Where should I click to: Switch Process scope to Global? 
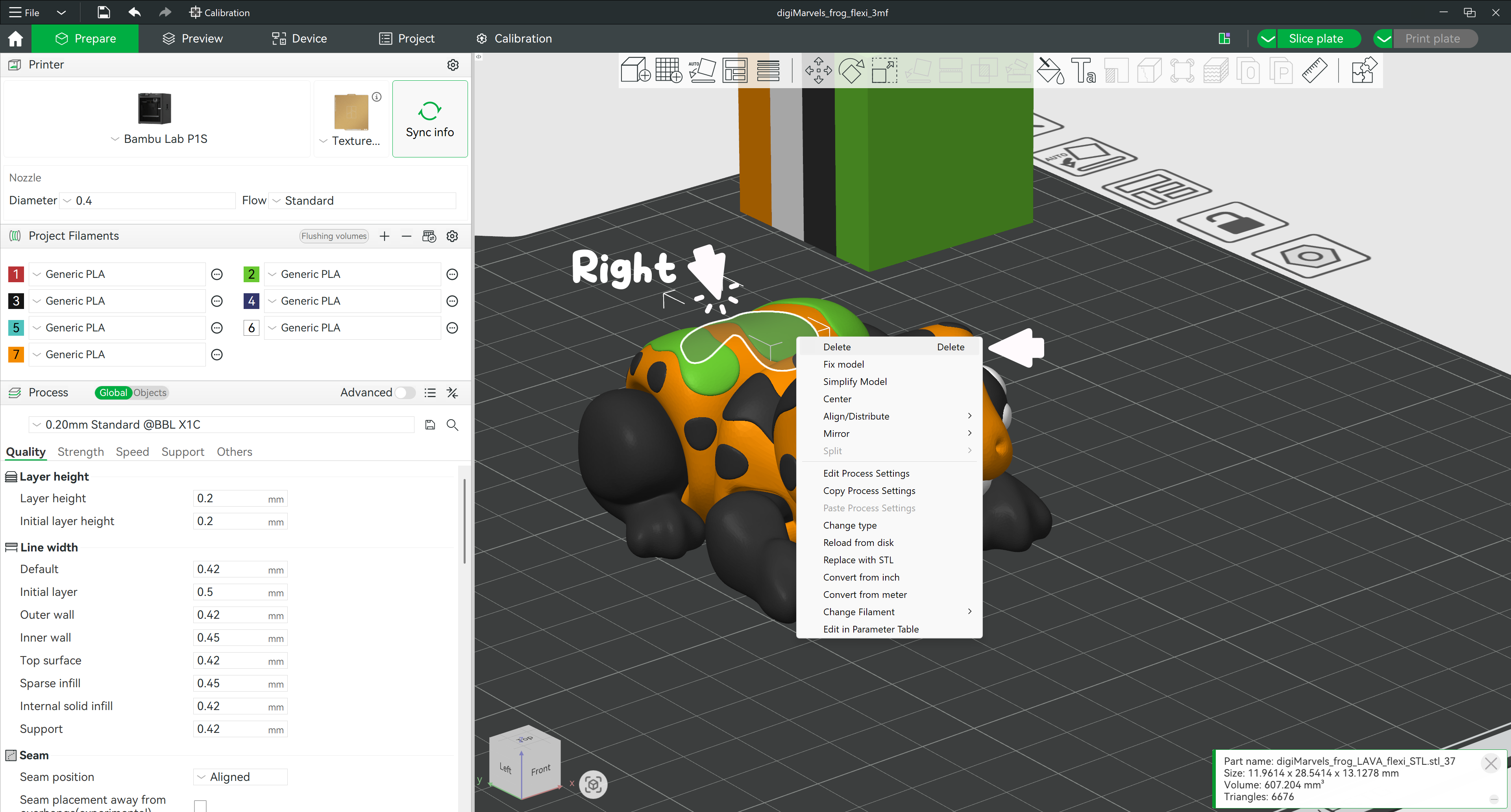(113, 392)
